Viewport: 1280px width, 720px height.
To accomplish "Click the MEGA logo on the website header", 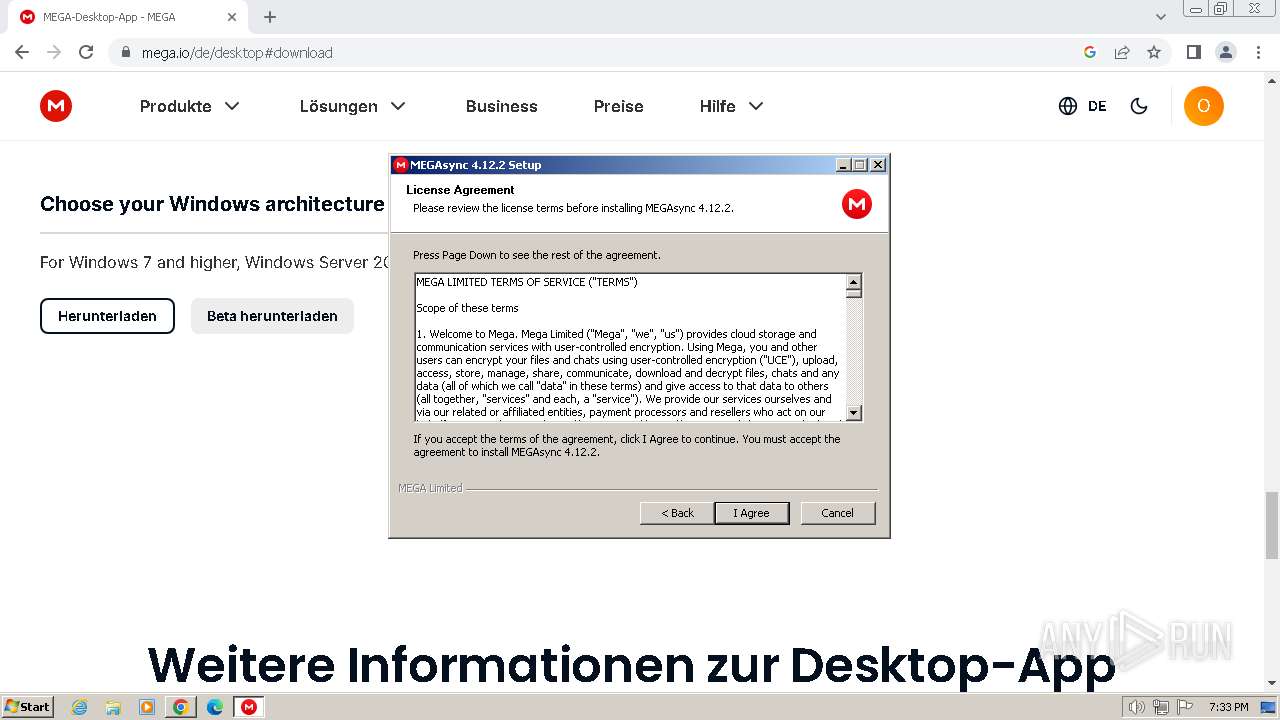I will pyautogui.click(x=56, y=106).
